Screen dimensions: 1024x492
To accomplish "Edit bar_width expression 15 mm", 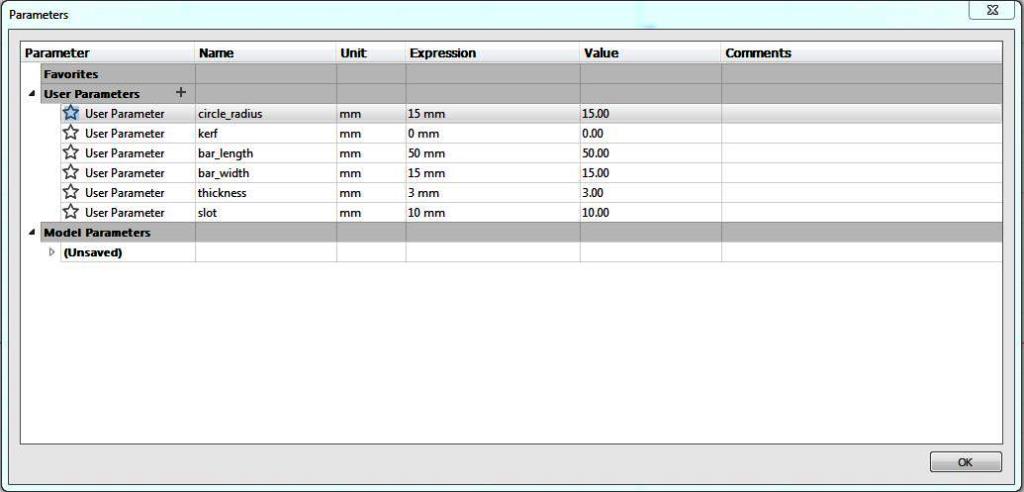I will click(x=492, y=173).
